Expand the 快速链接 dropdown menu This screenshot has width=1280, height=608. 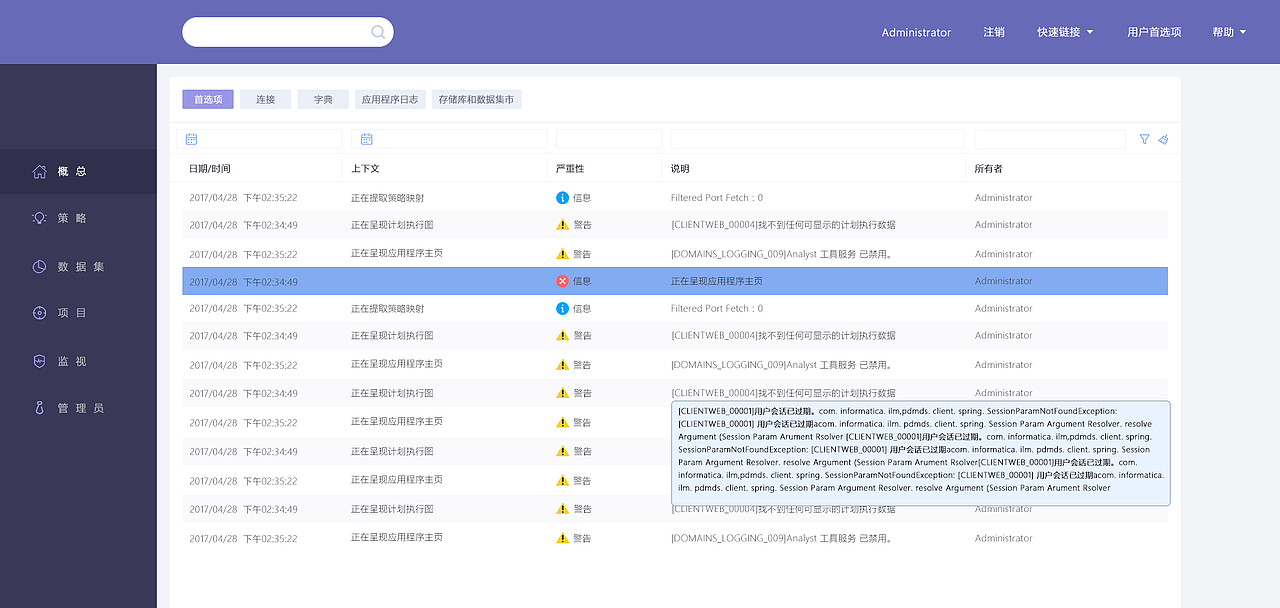click(x=1064, y=31)
